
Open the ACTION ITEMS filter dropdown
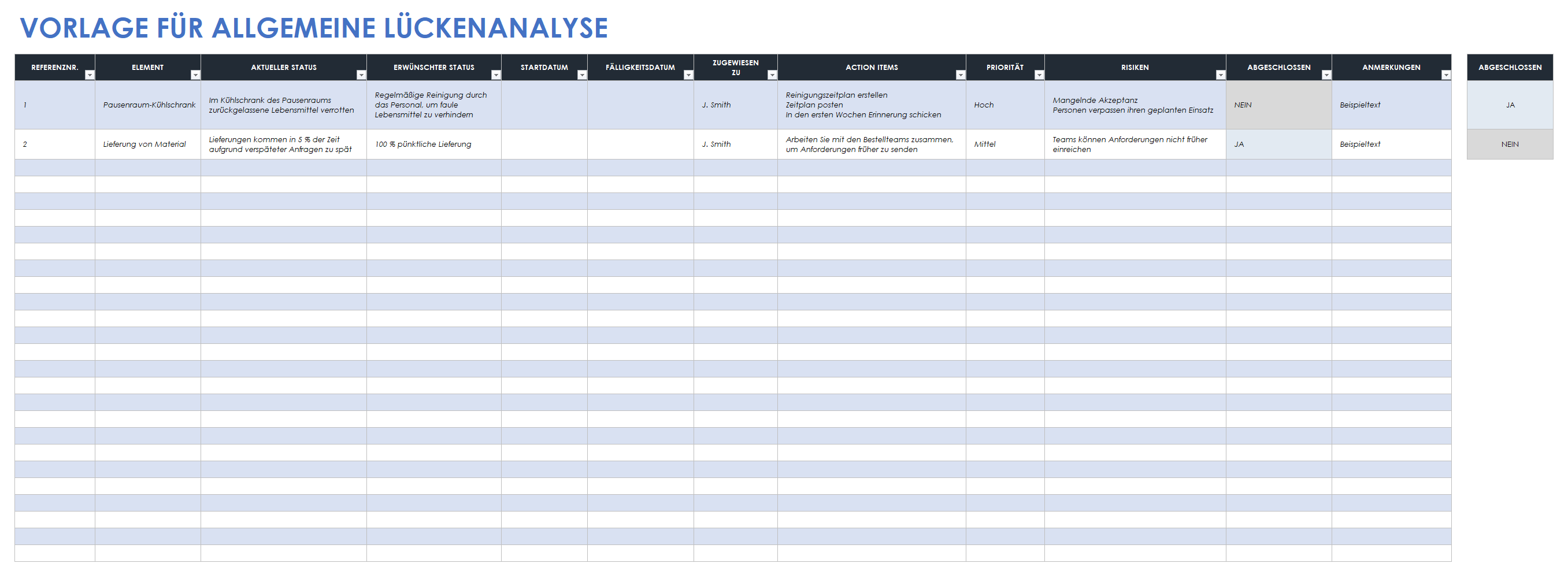point(961,75)
